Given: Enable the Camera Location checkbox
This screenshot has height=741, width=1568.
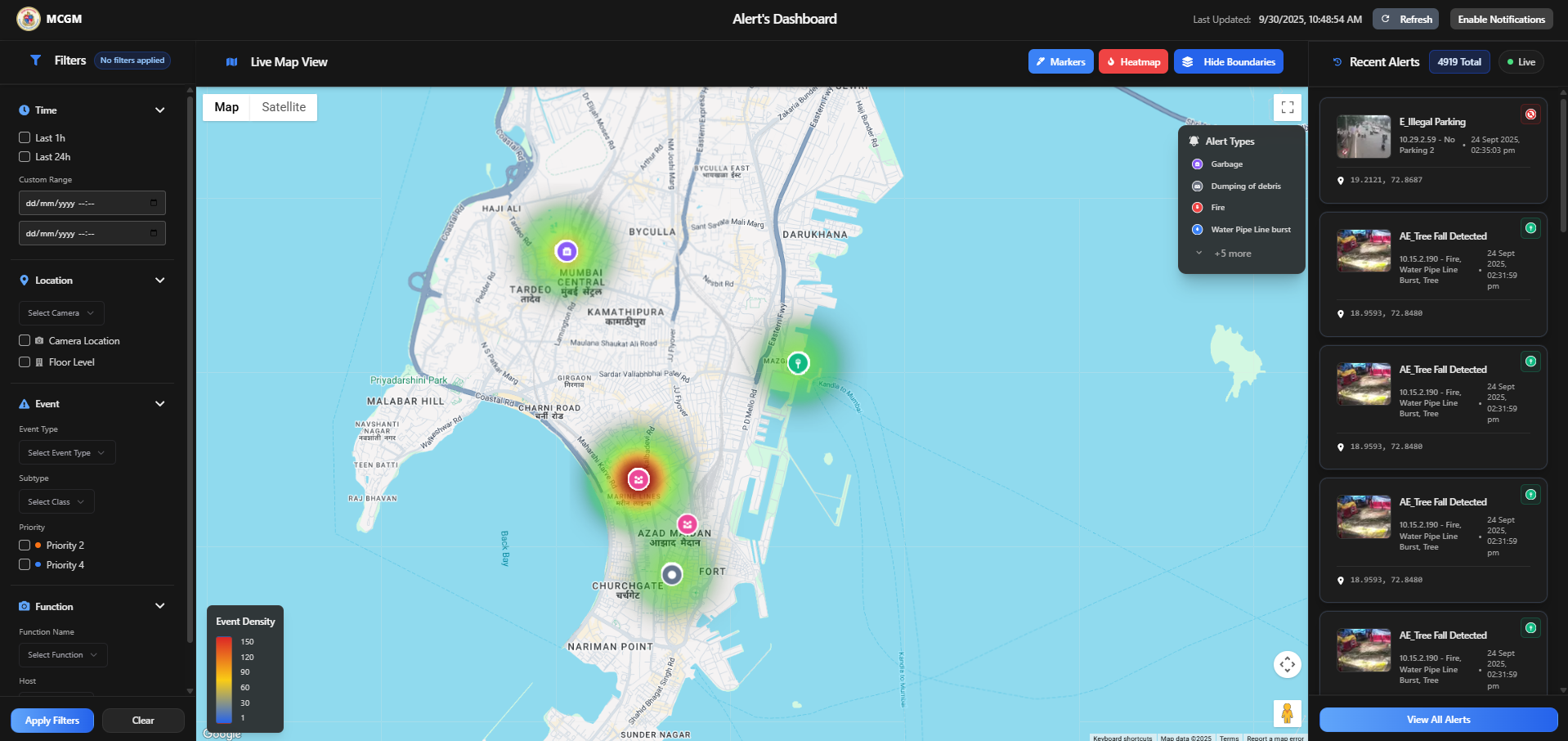Looking at the screenshot, I should pos(24,340).
